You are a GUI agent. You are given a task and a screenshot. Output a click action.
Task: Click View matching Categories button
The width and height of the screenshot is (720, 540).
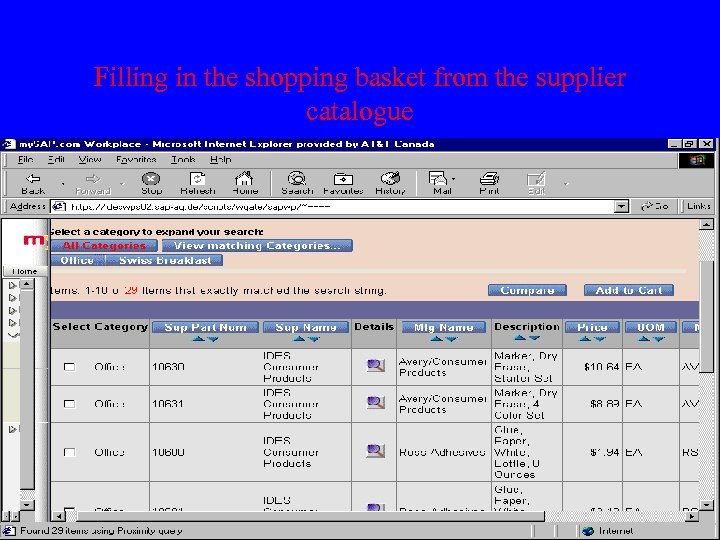(x=257, y=246)
